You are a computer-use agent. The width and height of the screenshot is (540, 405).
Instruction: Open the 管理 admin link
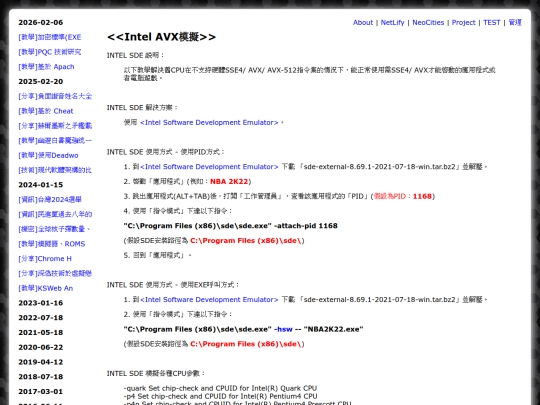click(x=515, y=22)
